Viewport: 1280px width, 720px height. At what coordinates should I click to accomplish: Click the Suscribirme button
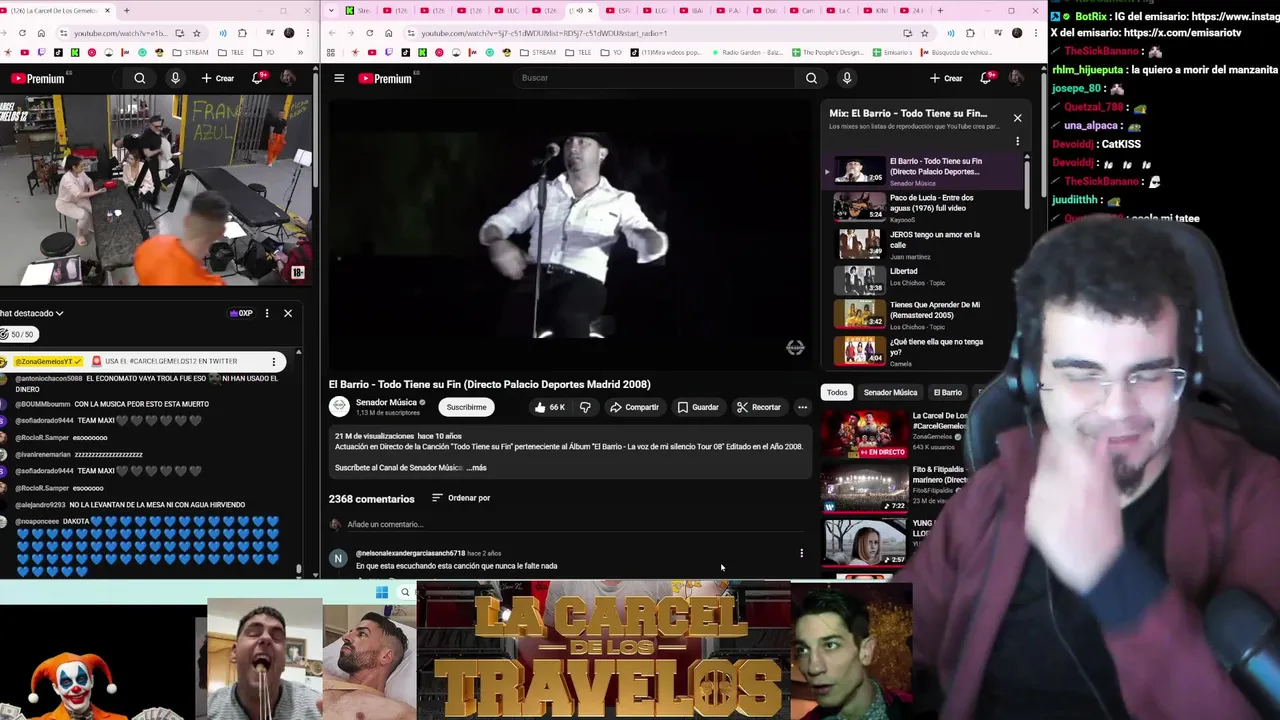[466, 407]
